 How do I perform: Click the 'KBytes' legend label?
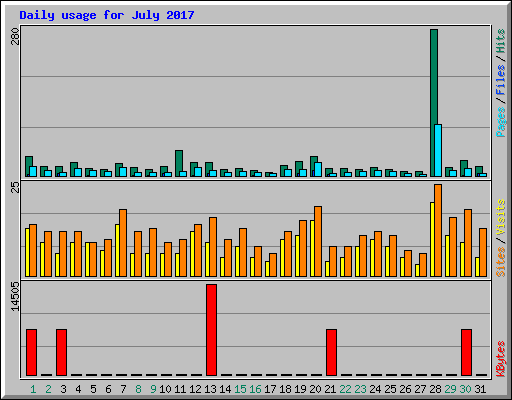(x=501, y=359)
